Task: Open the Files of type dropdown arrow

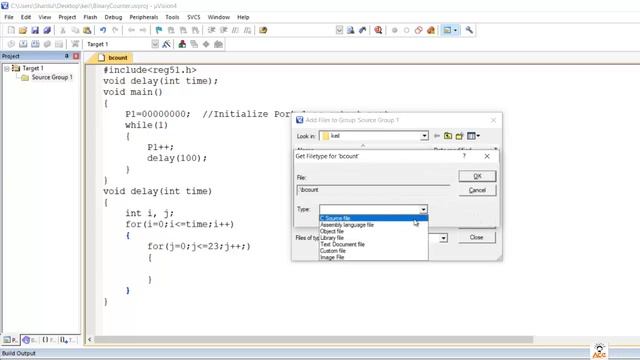Action: pos(443,238)
